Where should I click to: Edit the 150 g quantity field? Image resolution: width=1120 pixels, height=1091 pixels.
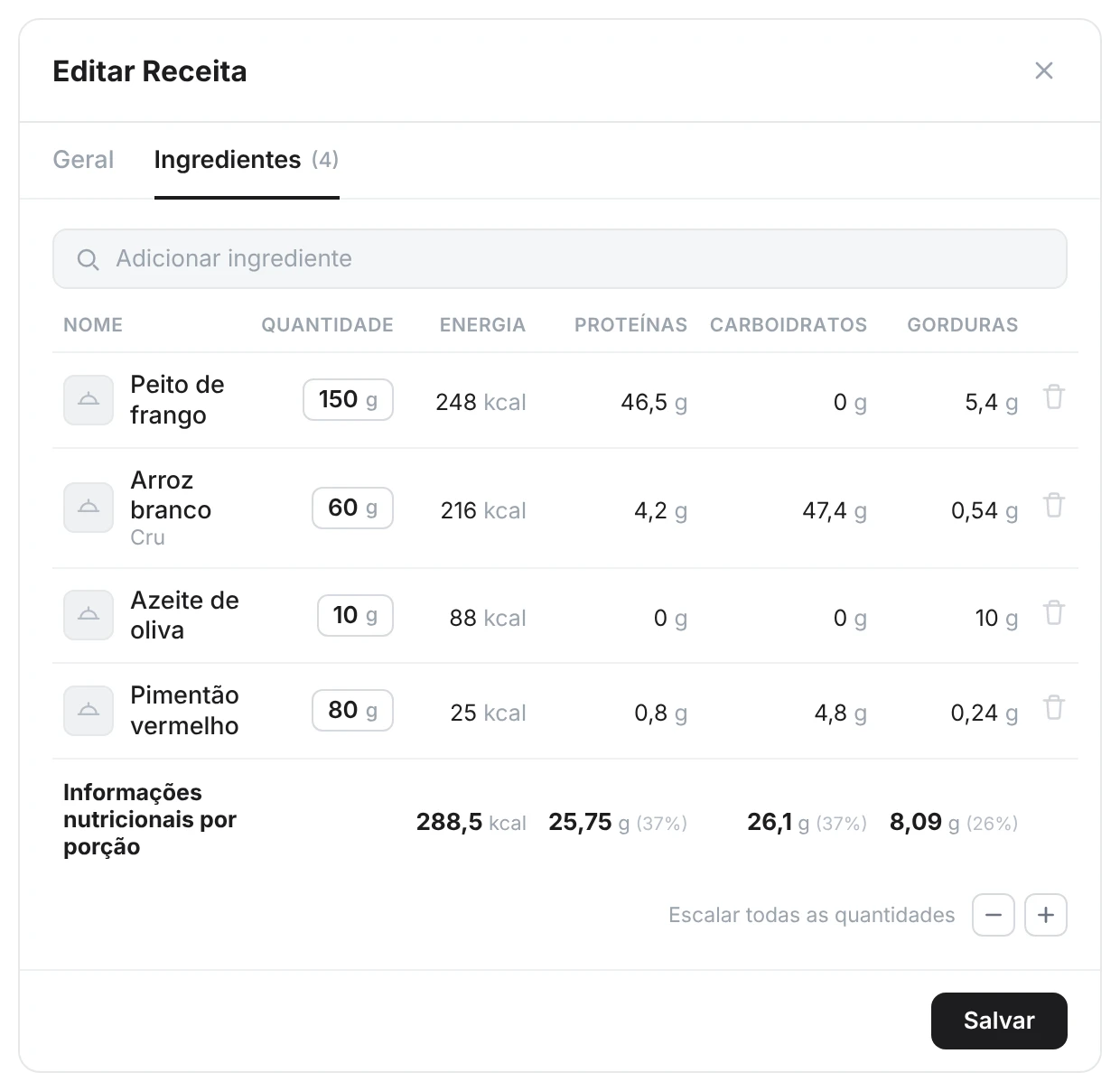pos(348,399)
